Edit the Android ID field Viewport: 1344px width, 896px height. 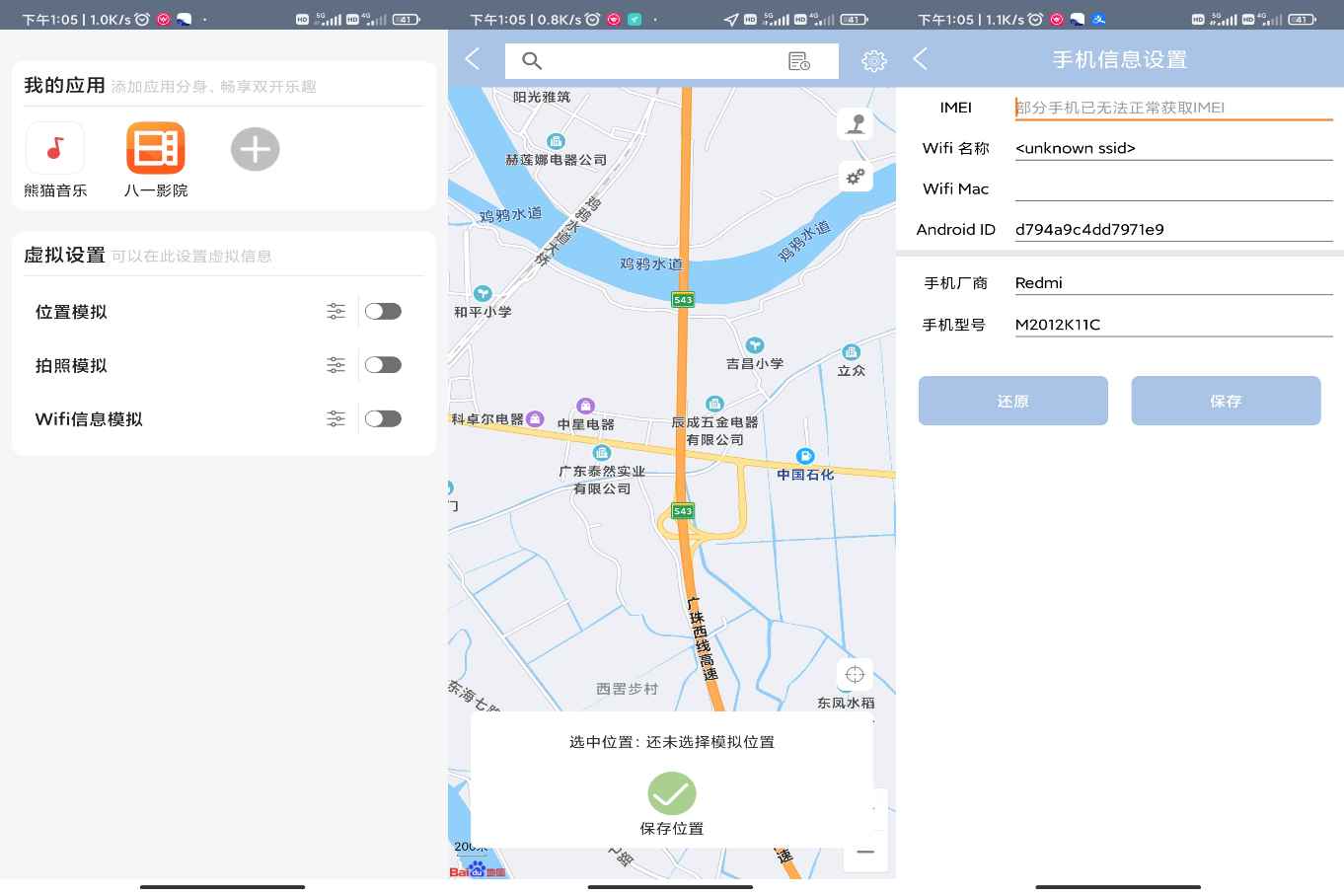coord(1173,229)
